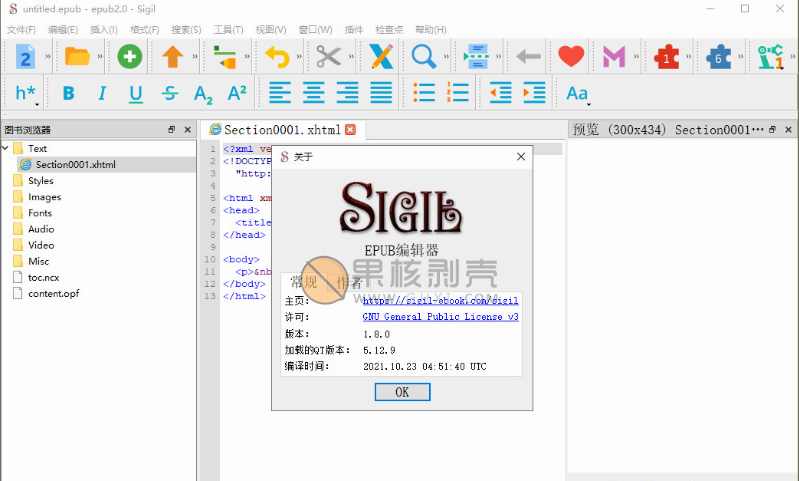This screenshot has width=799, height=481.
Task: Open the 帮助(H) menu
Action: [431, 30]
